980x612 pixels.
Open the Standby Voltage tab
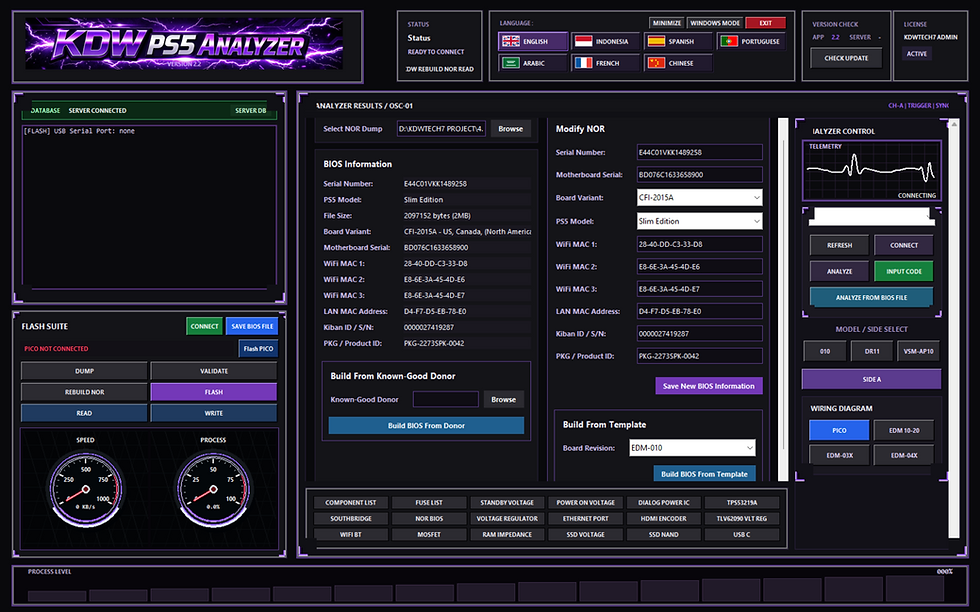[x=507, y=503]
